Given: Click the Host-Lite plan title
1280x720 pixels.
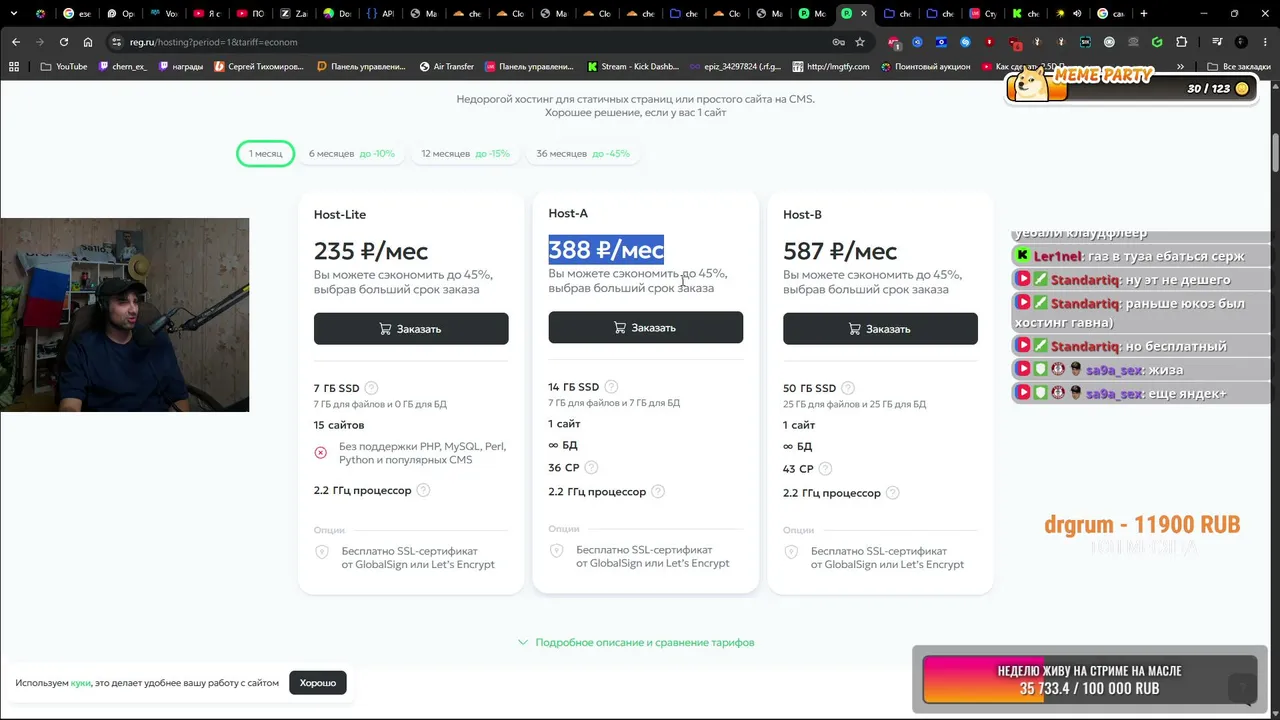Looking at the screenshot, I should click(x=340, y=215).
